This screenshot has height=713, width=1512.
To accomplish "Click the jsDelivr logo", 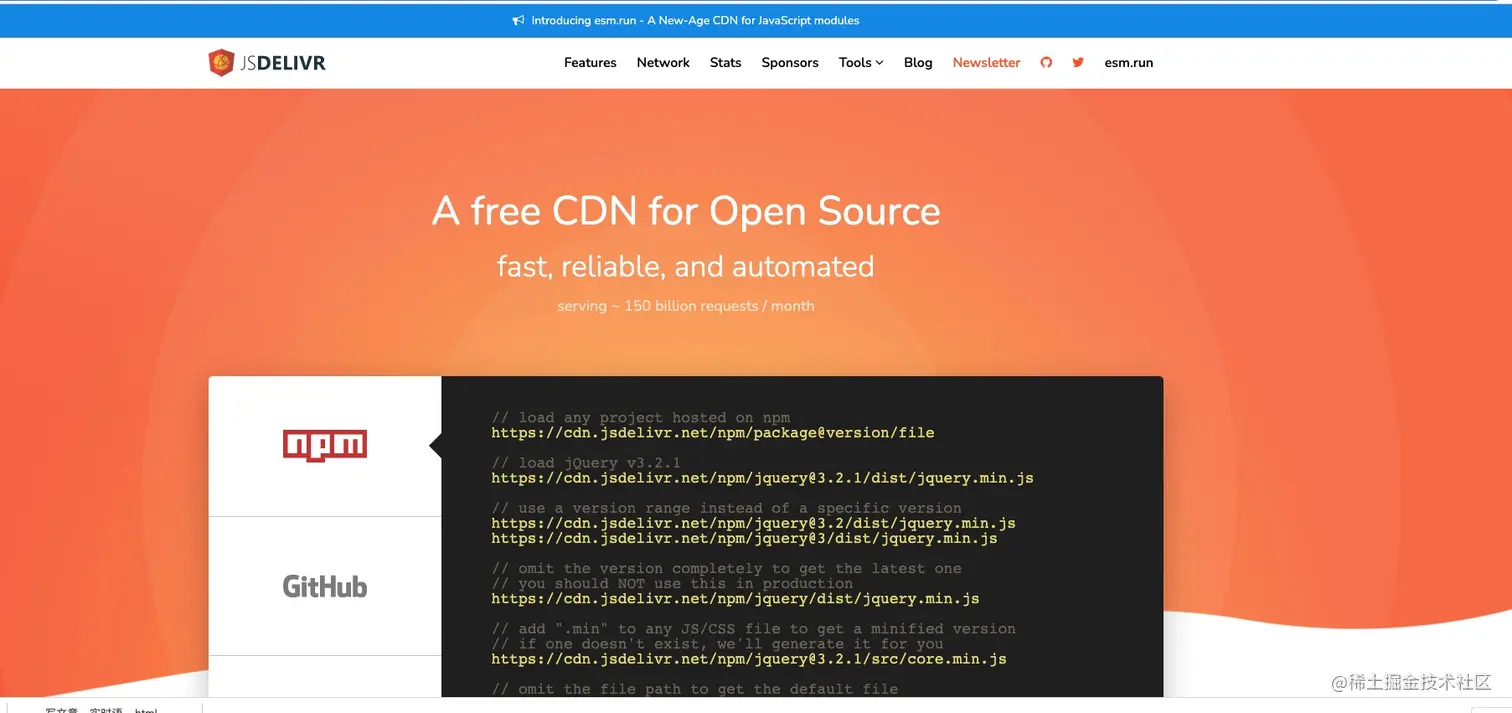I will pyautogui.click(x=267, y=62).
